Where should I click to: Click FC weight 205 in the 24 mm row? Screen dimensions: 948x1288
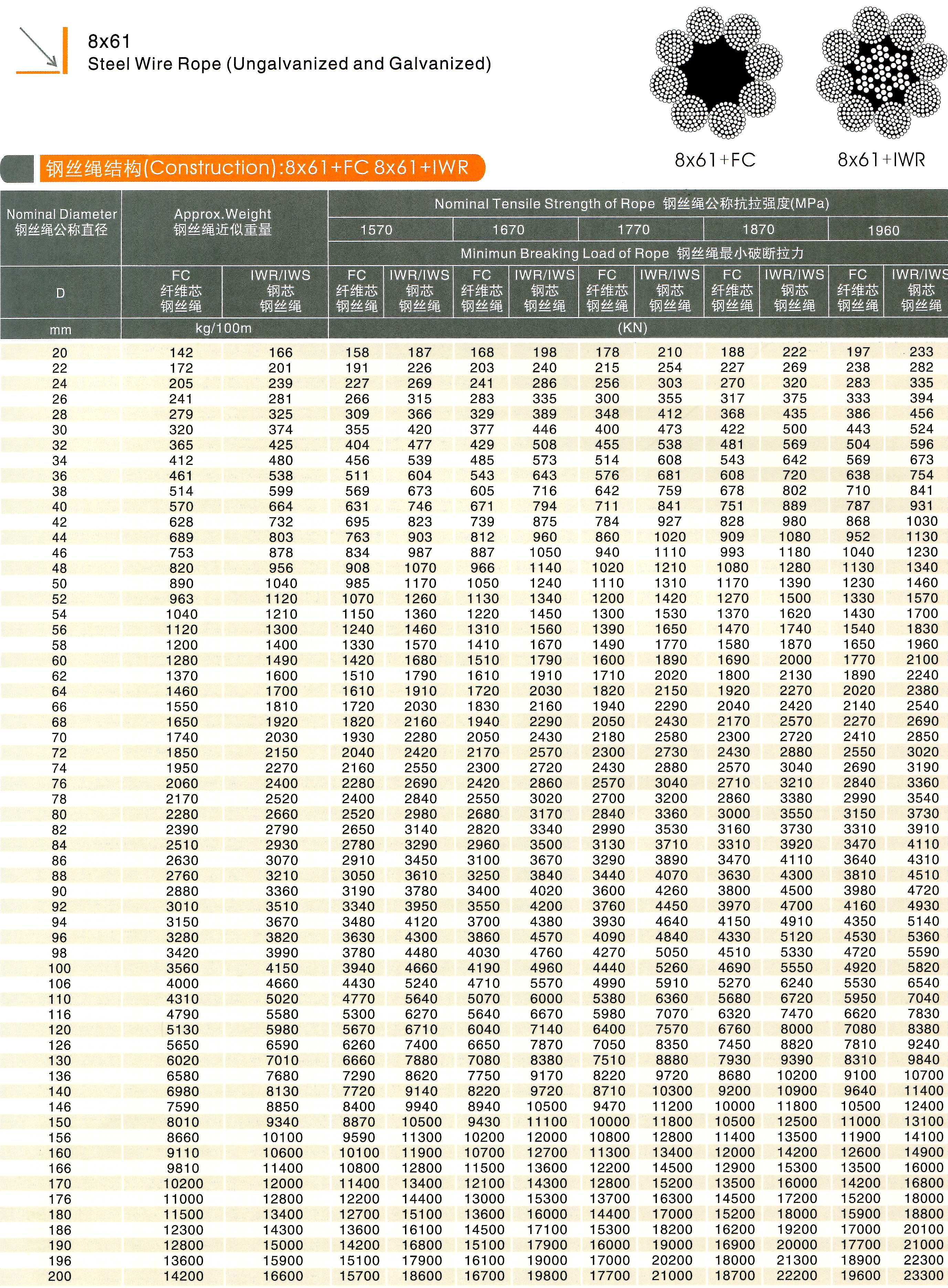pyautogui.click(x=181, y=383)
